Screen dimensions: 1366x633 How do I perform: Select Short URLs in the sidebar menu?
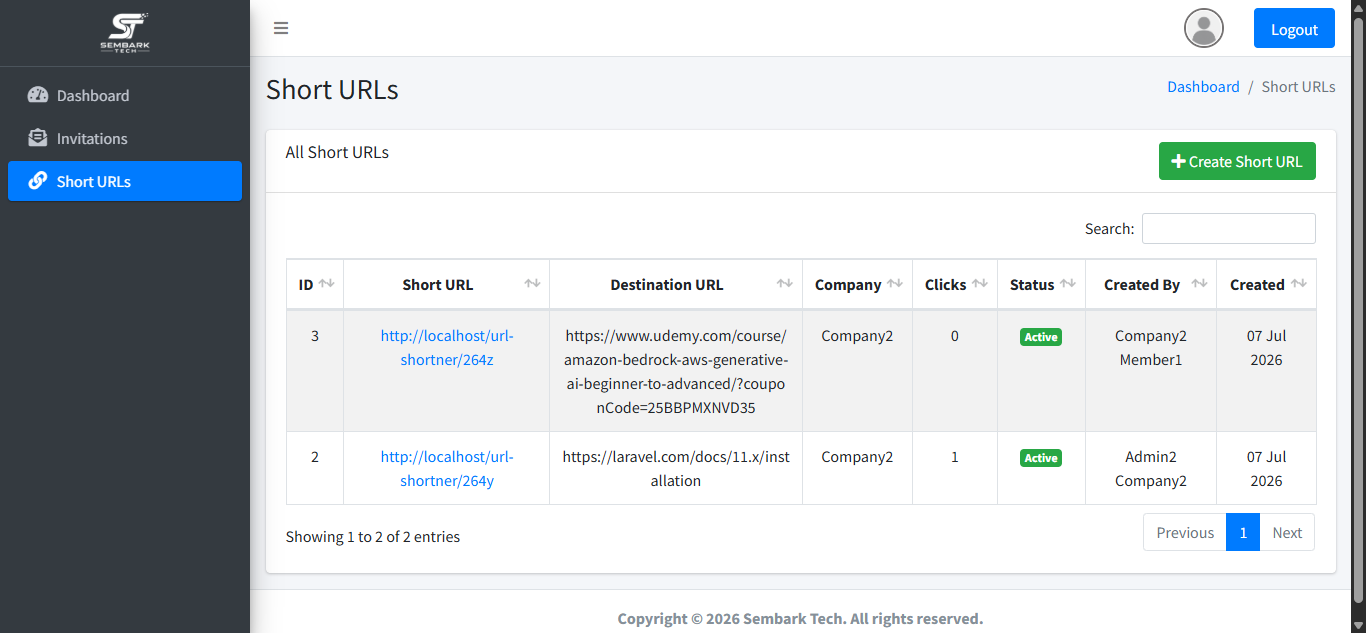tap(125, 181)
